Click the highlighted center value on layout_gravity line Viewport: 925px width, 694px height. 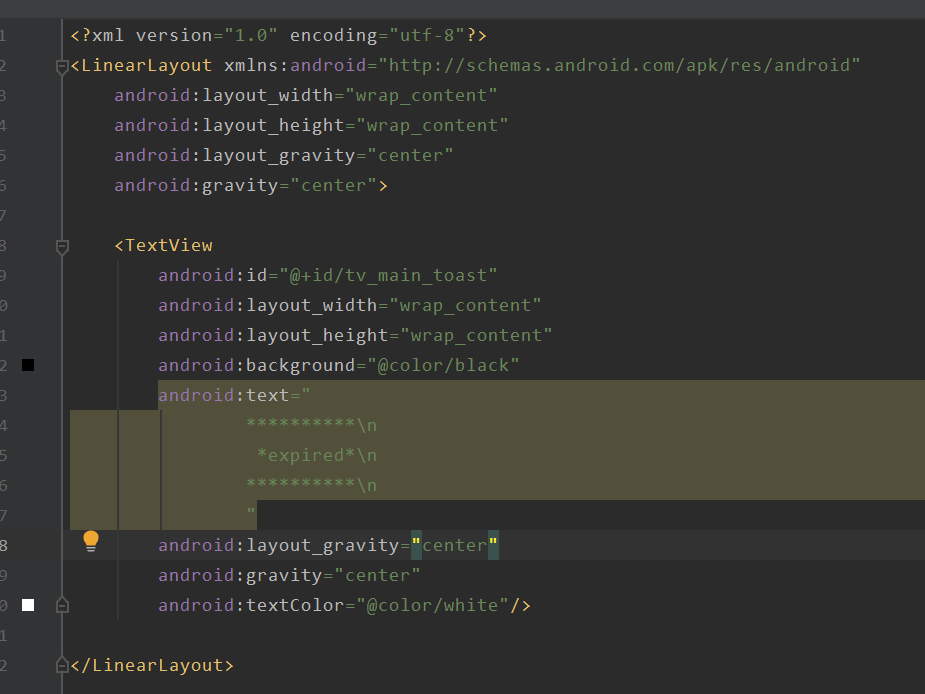coord(454,544)
